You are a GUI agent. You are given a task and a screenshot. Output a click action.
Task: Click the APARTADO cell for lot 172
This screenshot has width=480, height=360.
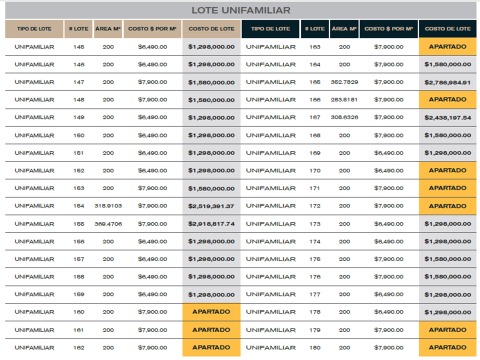pos(448,206)
